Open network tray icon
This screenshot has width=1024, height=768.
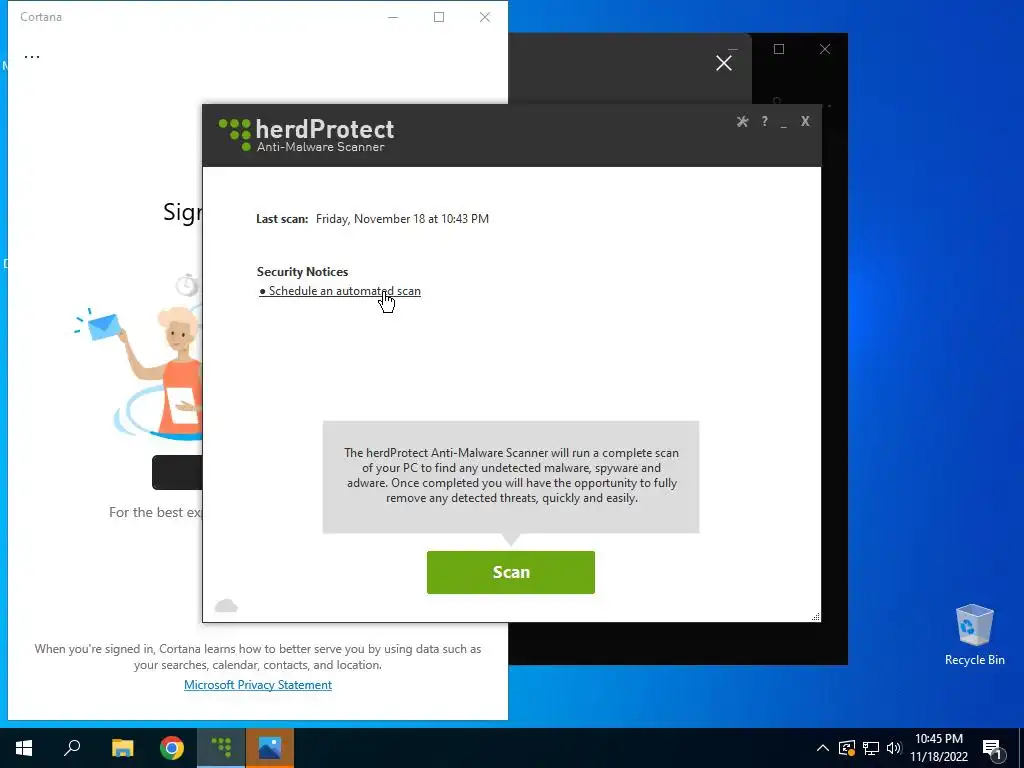pos(871,748)
